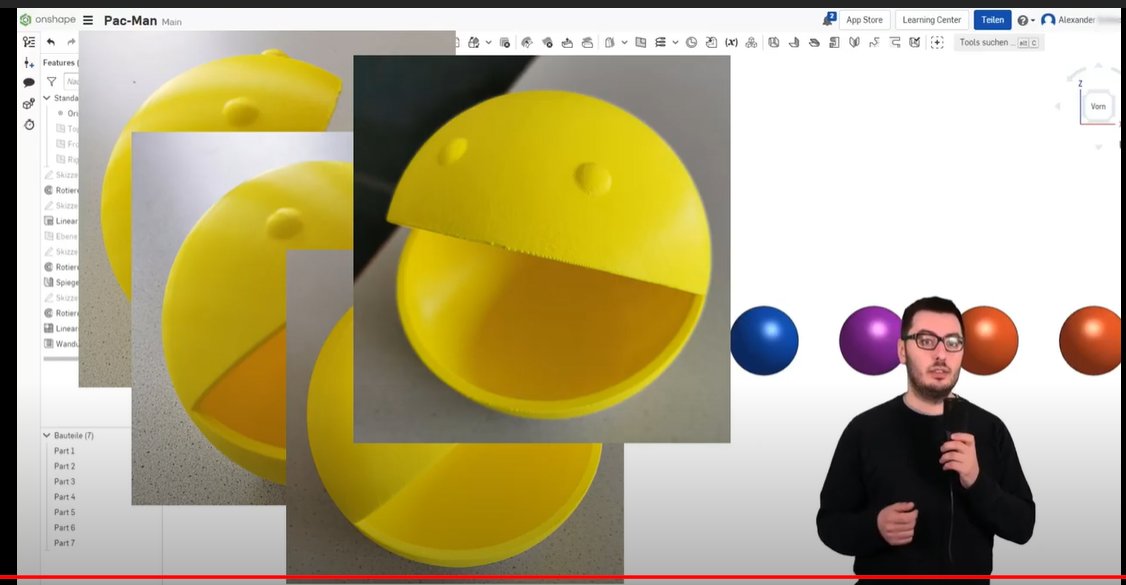Click the filter funnel icon in Features

point(52,82)
